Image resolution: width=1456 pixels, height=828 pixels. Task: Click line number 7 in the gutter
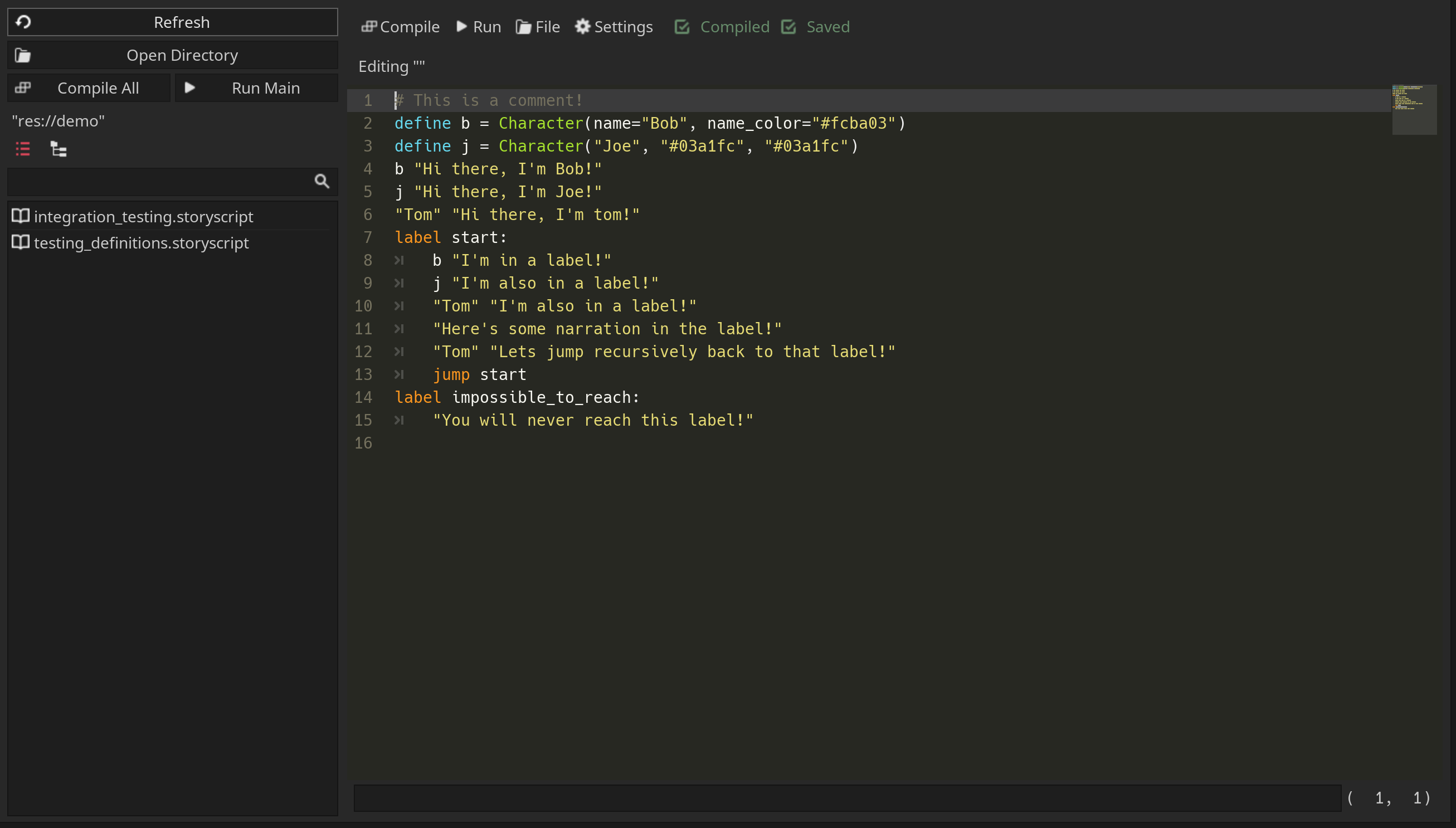pyautogui.click(x=368, y=237)
